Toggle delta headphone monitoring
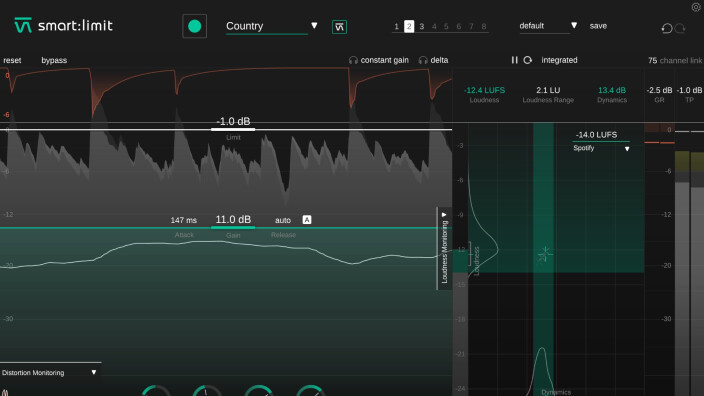 [x=433, y=60]
